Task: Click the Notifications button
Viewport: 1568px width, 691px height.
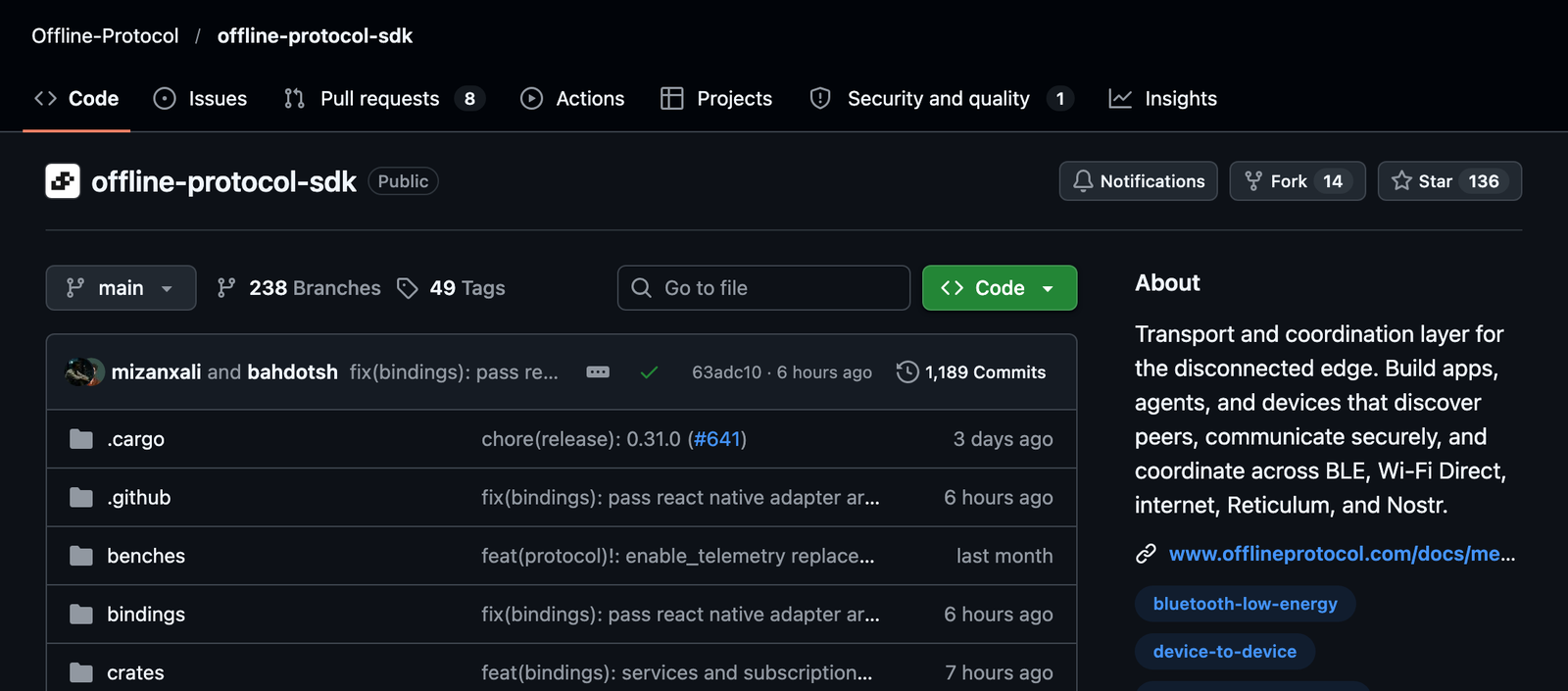Action: click(1139, 181)
